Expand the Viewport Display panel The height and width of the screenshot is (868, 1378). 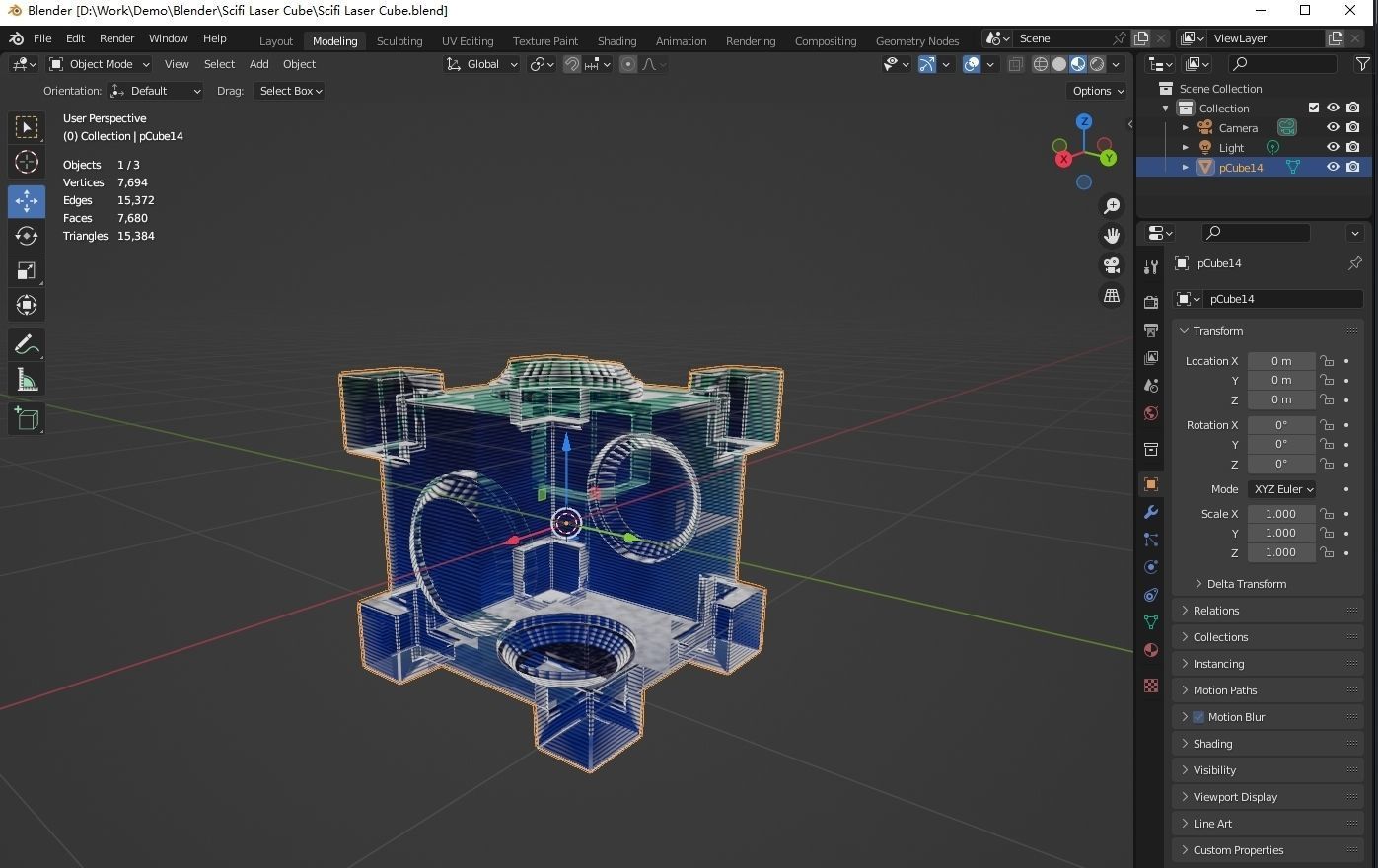coord(1268,797)
